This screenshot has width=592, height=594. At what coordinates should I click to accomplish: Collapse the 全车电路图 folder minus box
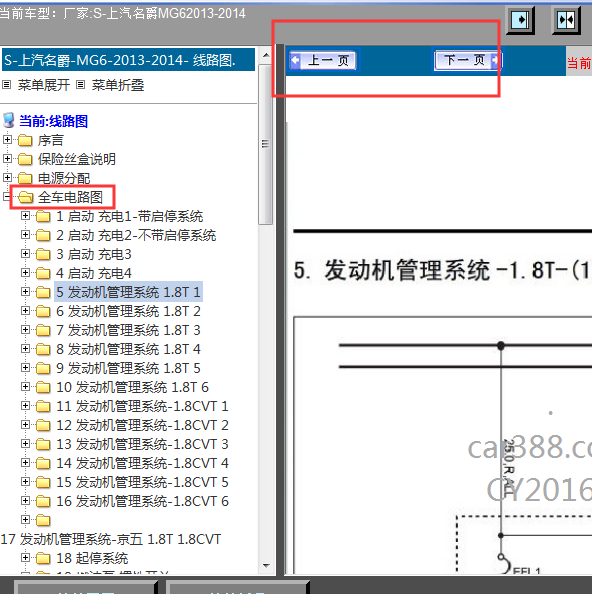6,197
